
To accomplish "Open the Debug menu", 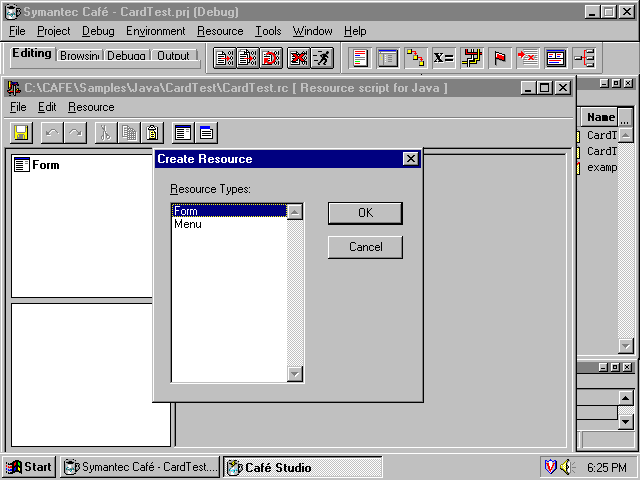I will pyautogui.click(x=98, y=31).
